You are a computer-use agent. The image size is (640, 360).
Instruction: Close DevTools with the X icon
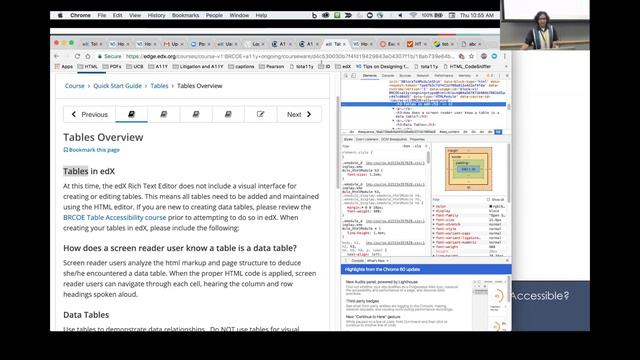tap(507, 76)
